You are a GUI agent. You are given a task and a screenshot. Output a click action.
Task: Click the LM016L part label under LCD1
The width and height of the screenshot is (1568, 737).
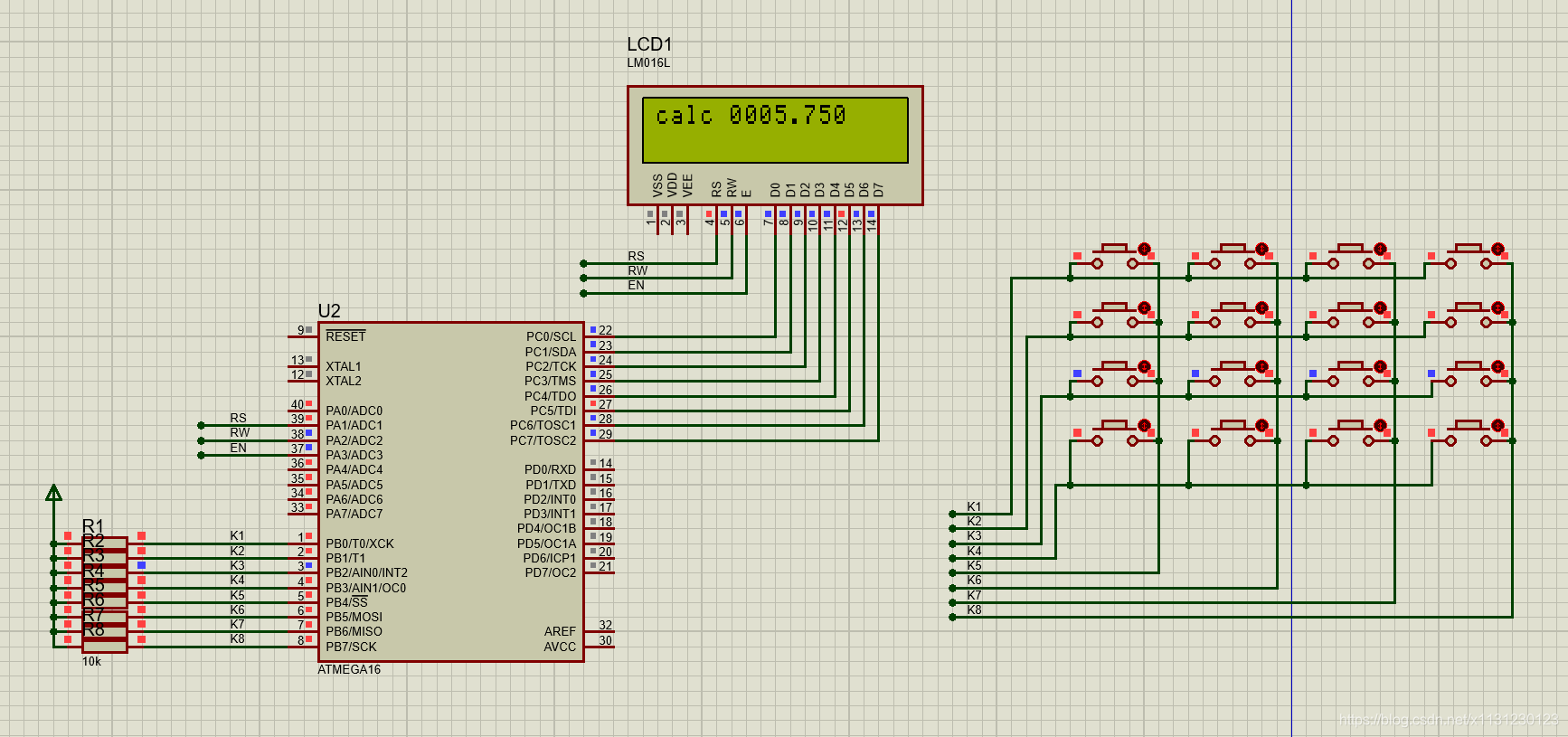[648, 63]
